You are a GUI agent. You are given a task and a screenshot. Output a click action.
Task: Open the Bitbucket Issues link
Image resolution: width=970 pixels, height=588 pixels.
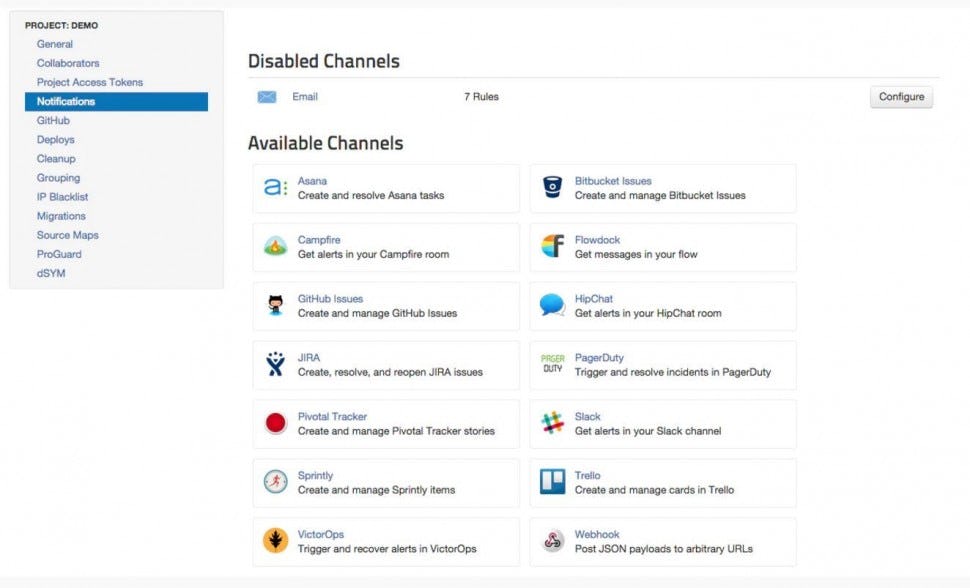(613, 181)
